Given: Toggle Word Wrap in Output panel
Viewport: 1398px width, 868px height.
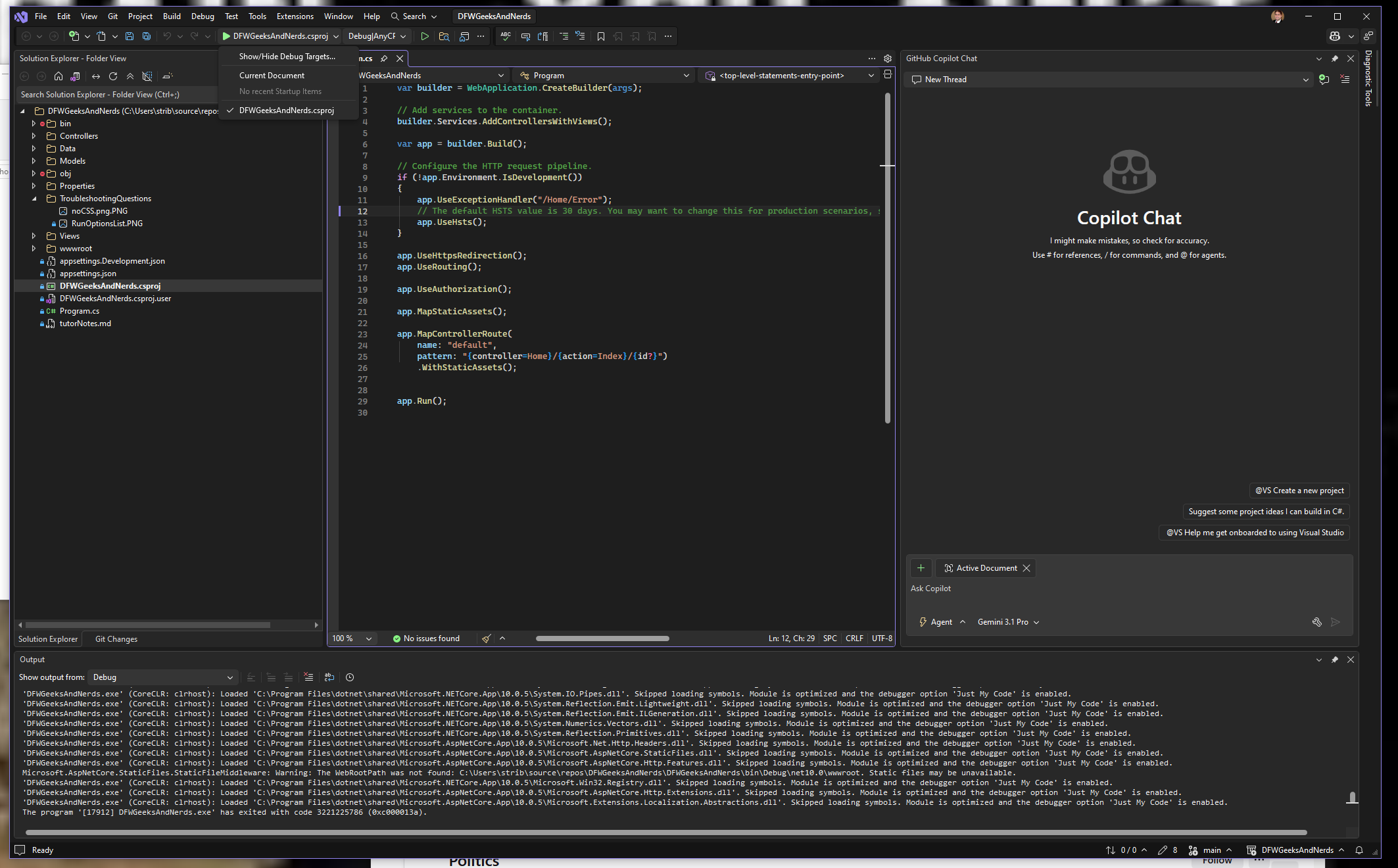Looking at the screenshot, I should coord(329,677).
